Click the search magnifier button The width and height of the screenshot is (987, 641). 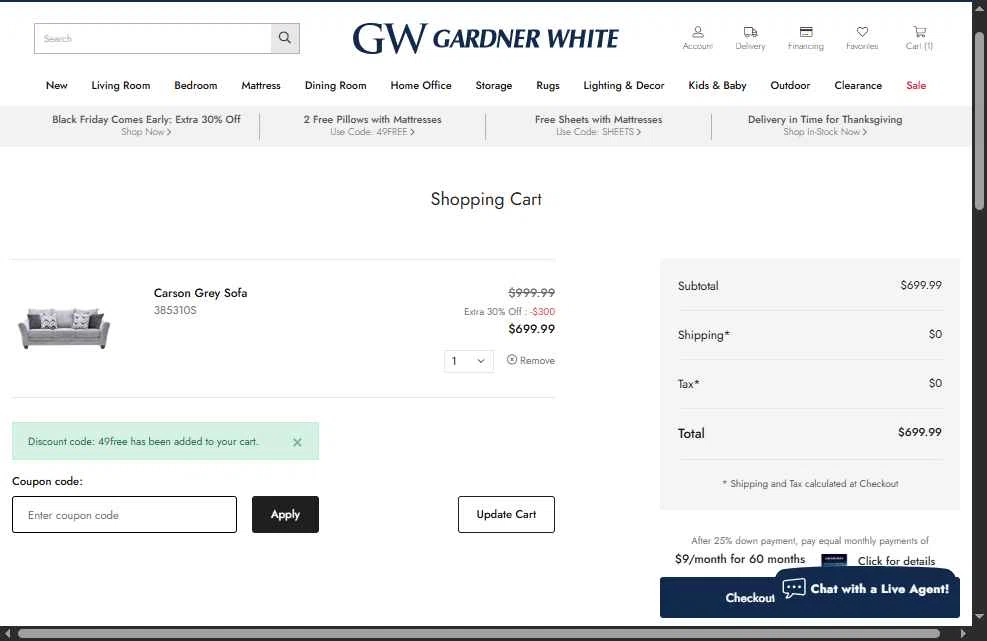coord(285,38)
